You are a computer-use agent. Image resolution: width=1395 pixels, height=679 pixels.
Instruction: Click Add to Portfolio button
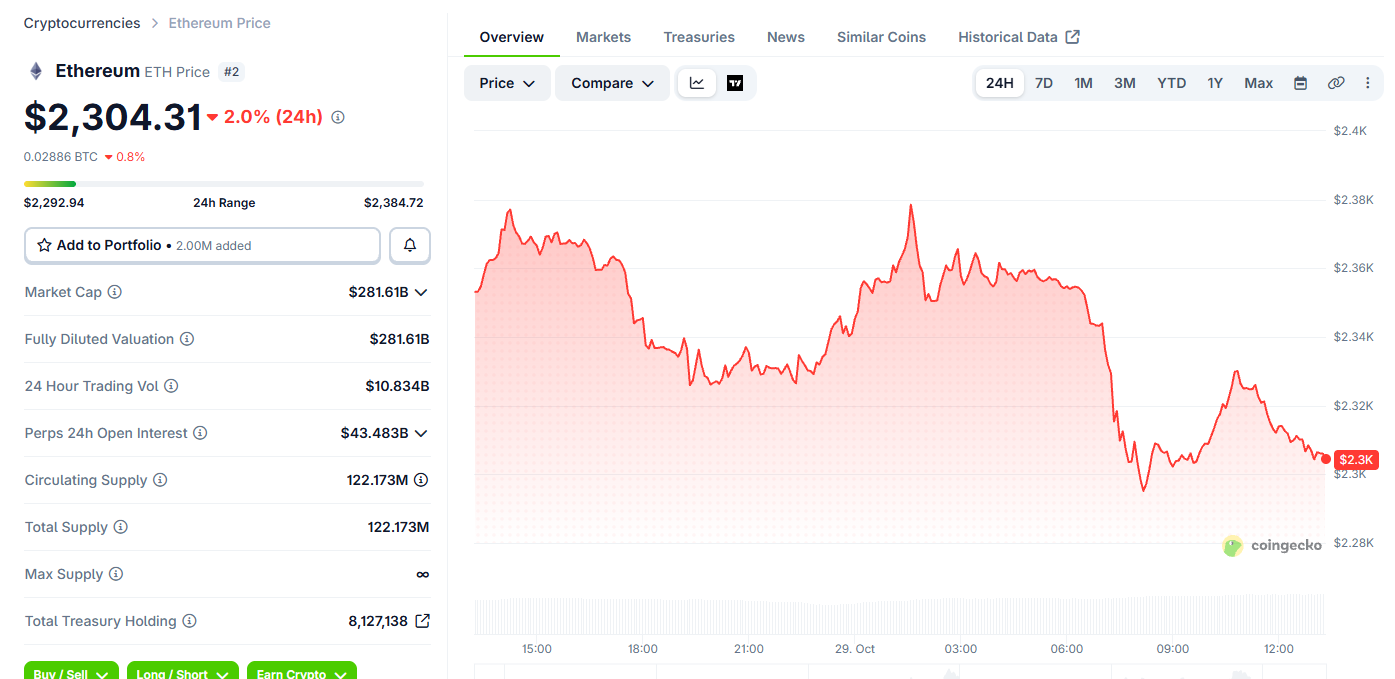[x=202, y=245]
